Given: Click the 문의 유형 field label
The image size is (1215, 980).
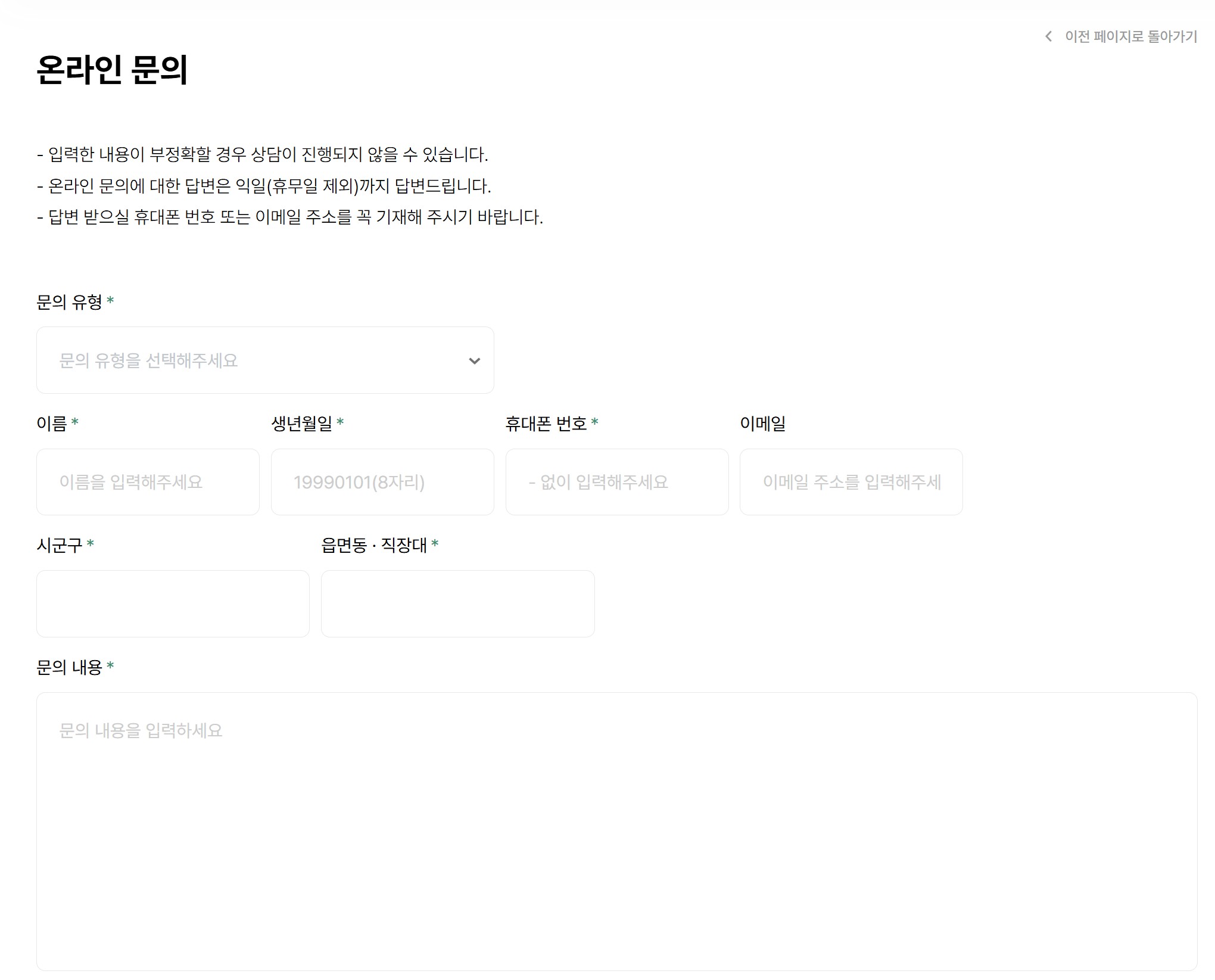Looking at the screenshot, I should 69,302.
